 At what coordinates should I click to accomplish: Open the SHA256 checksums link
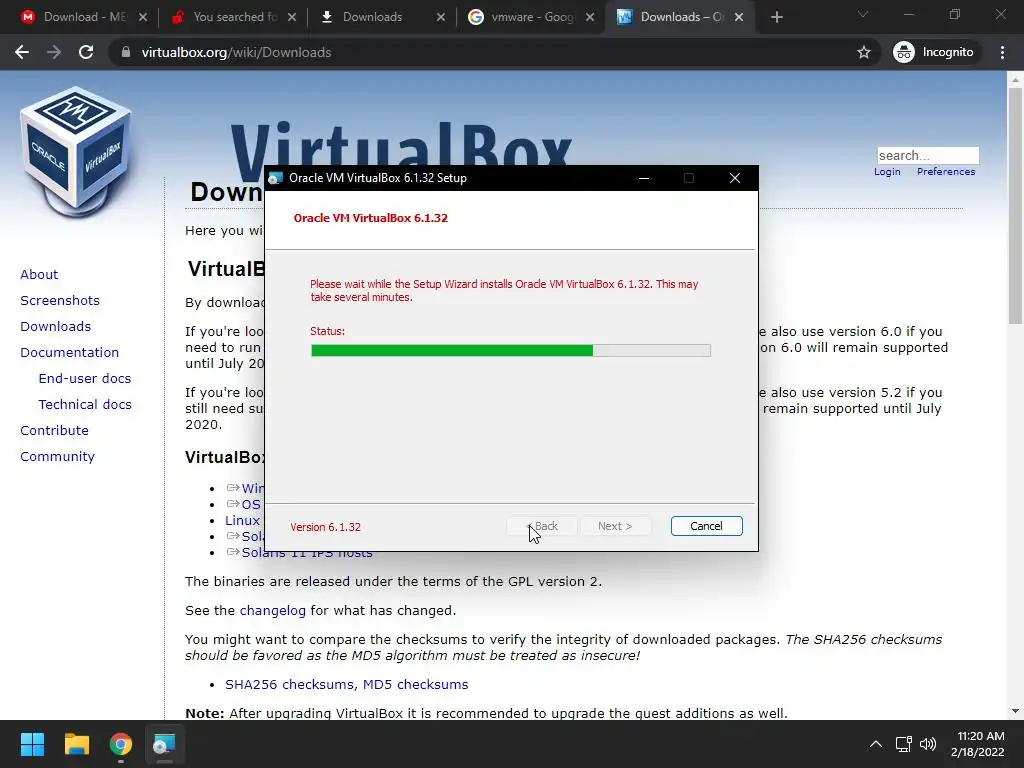[x=290, y=684]
